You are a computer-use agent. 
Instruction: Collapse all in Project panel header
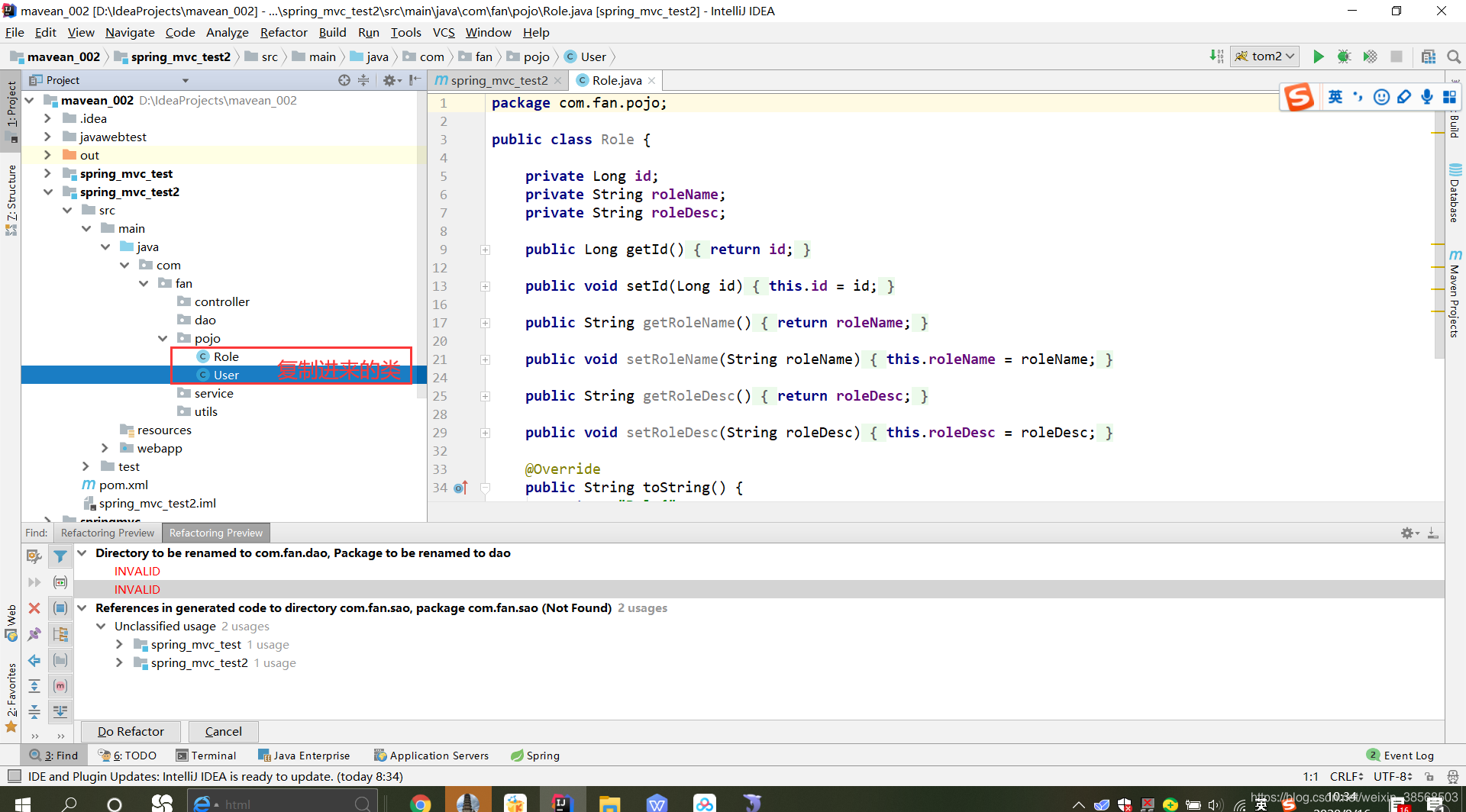click(363, 80)
